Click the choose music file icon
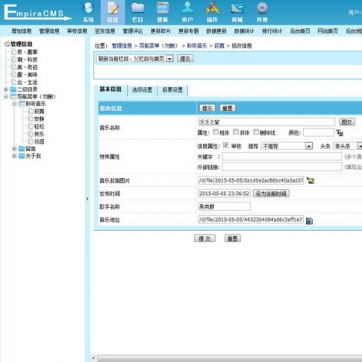This screenshot has height=362, width=362. tap(309, 221)
